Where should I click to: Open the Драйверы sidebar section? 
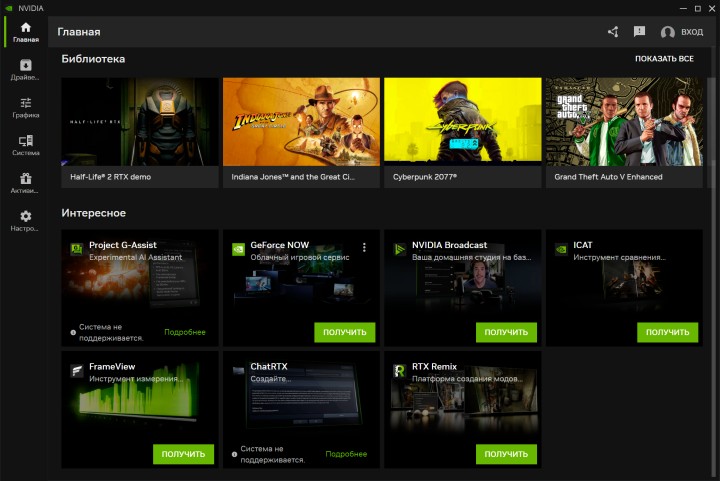point(26,70)
